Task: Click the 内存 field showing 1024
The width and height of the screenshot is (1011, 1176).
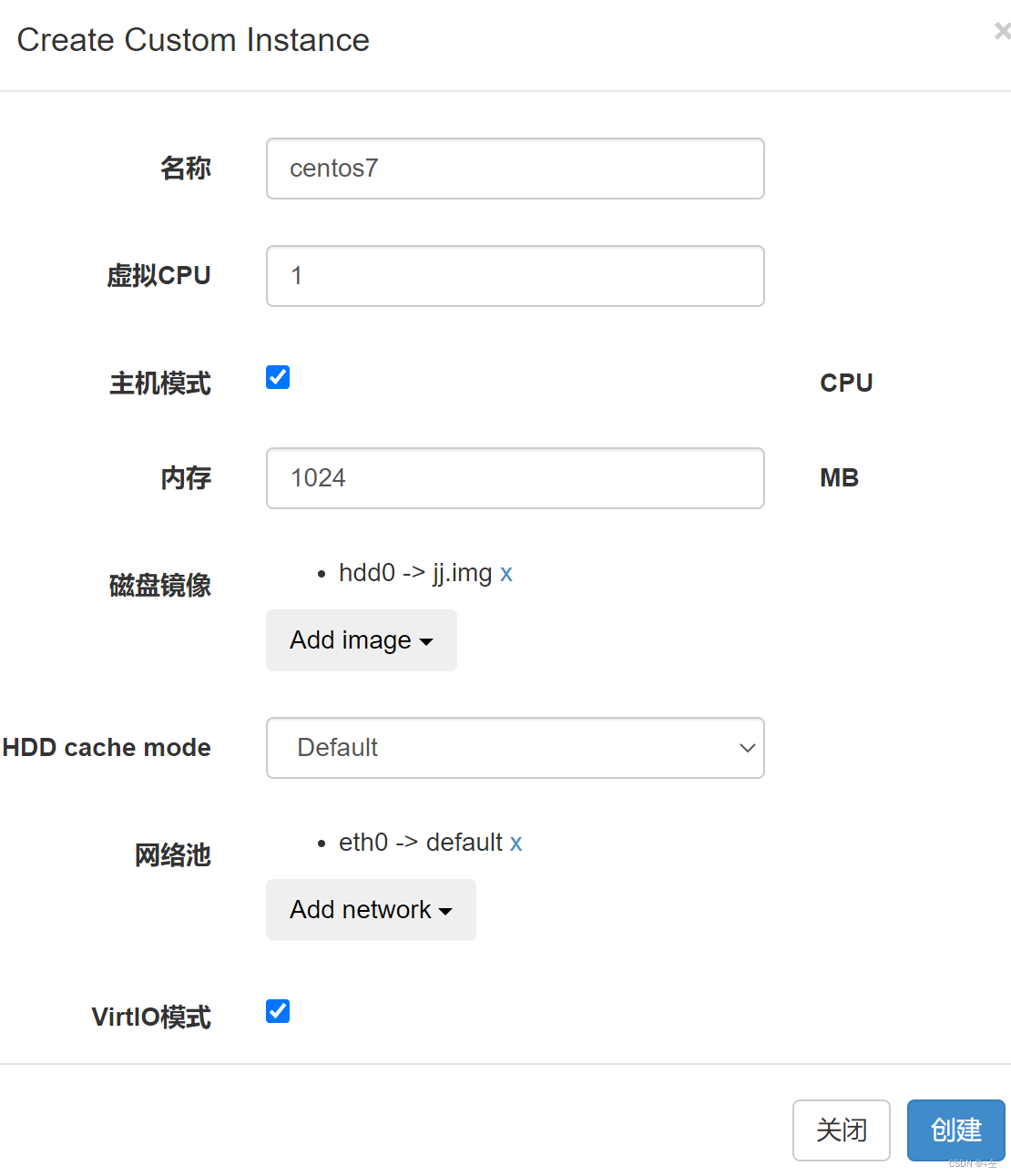Action: 516,478
